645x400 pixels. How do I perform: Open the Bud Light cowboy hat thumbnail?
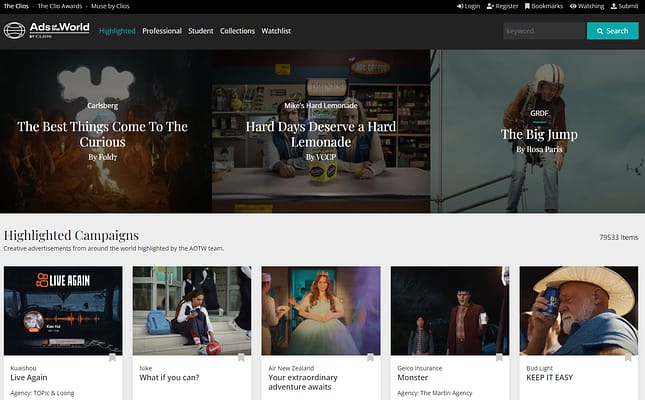[579, 311]
